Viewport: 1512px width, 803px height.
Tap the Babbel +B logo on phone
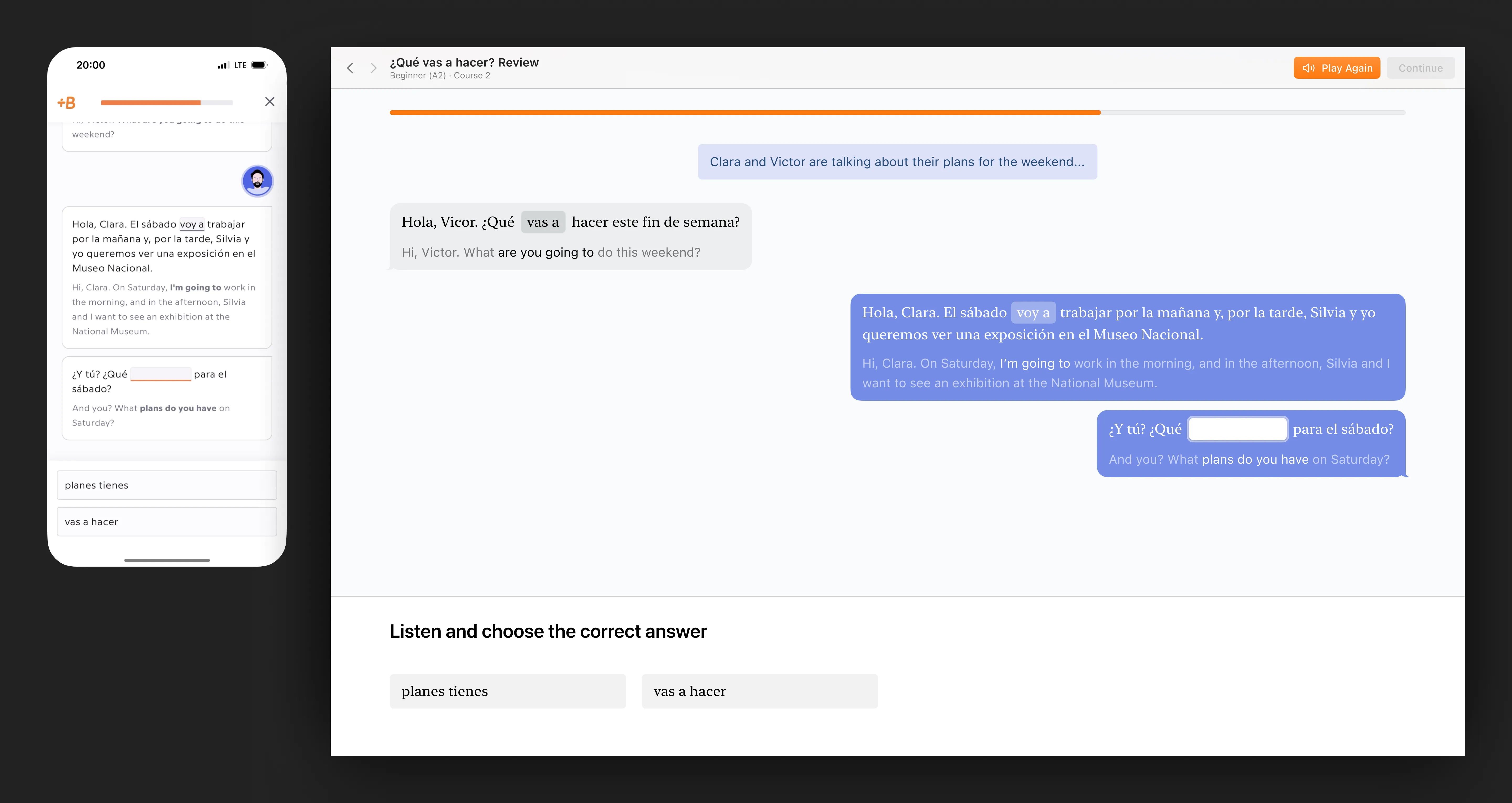(66, 103)
